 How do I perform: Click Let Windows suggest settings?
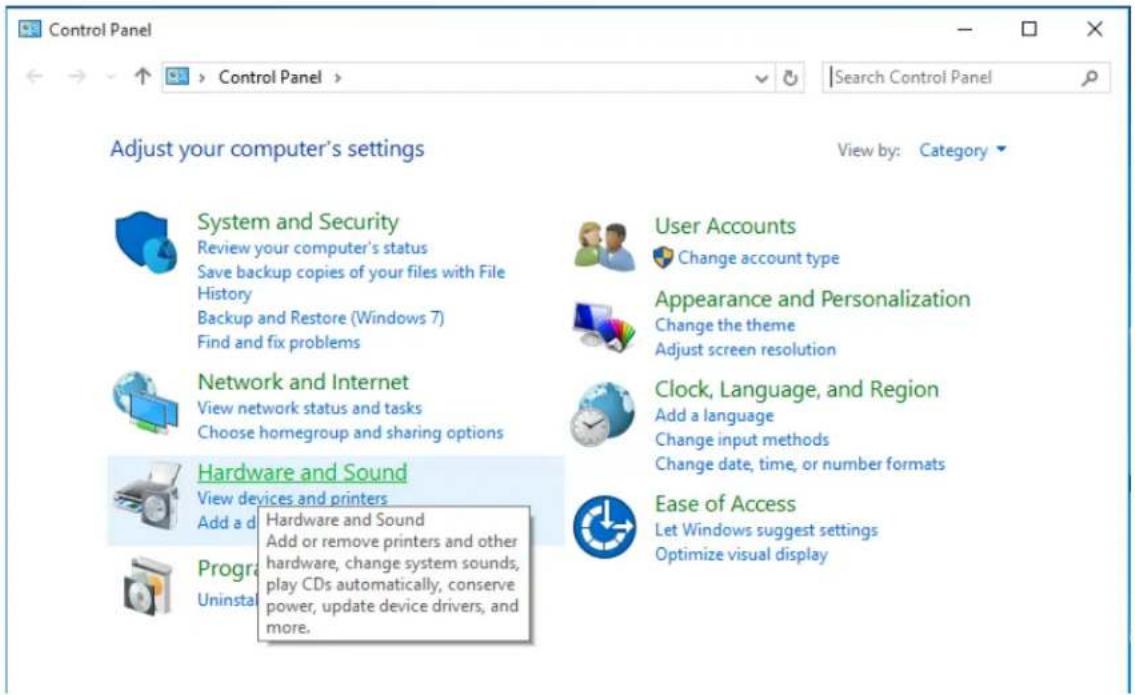click(x=766, y=531)
